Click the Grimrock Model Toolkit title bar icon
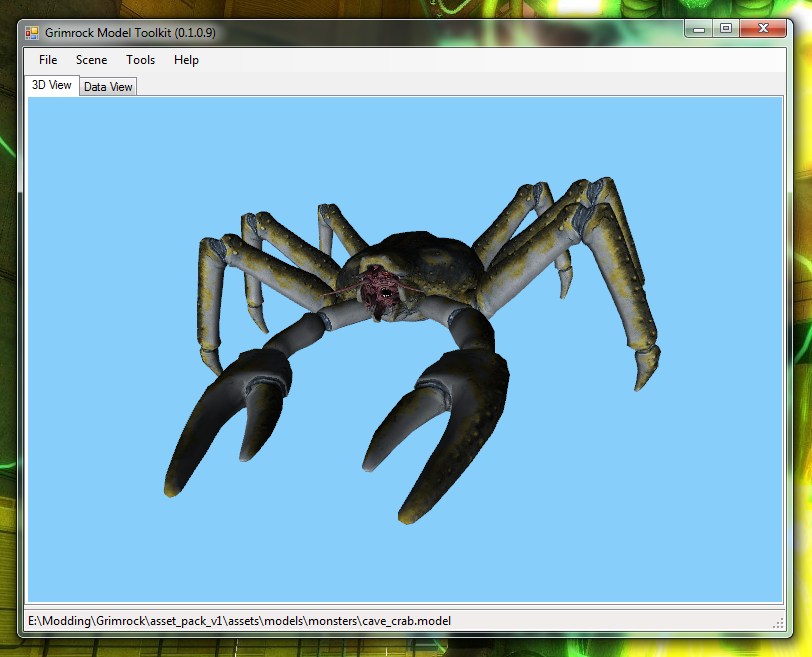This screenshot has height=657, width=812. tap(32, 33)
